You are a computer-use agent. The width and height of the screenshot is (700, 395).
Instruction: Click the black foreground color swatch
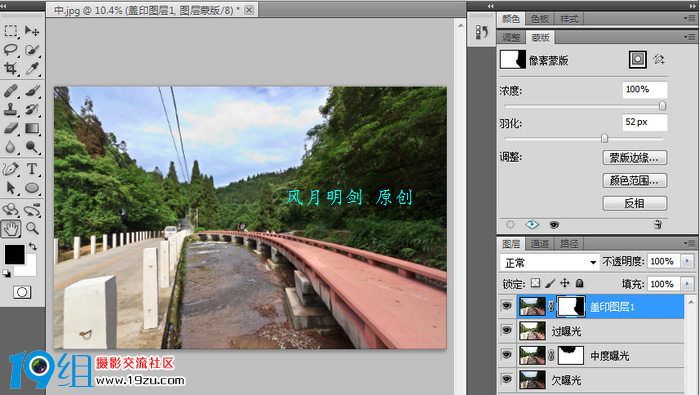pos(15,254)
